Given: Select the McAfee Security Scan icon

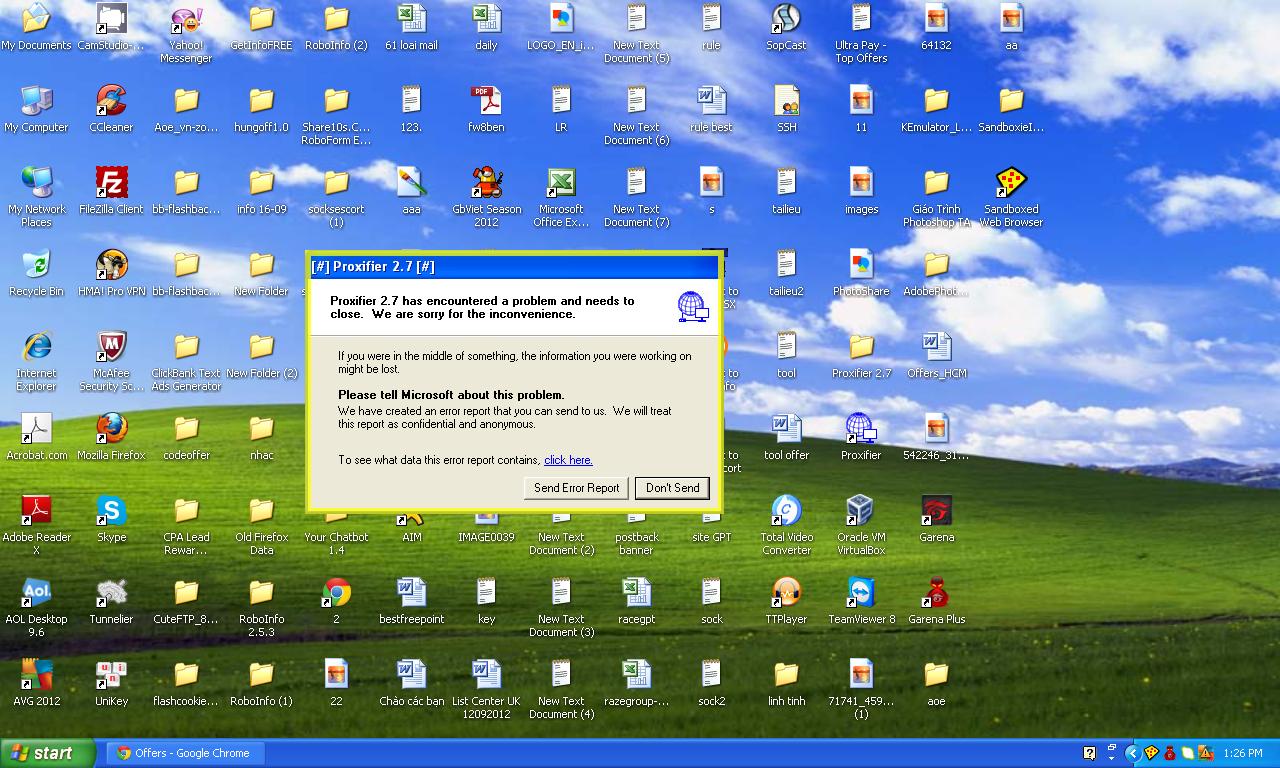Looking at the screenshot, I should point(111,361).
